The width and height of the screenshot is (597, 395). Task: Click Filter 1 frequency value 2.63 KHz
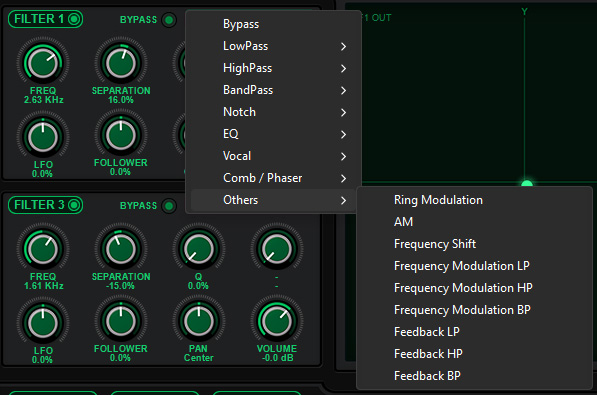point(43,100)
